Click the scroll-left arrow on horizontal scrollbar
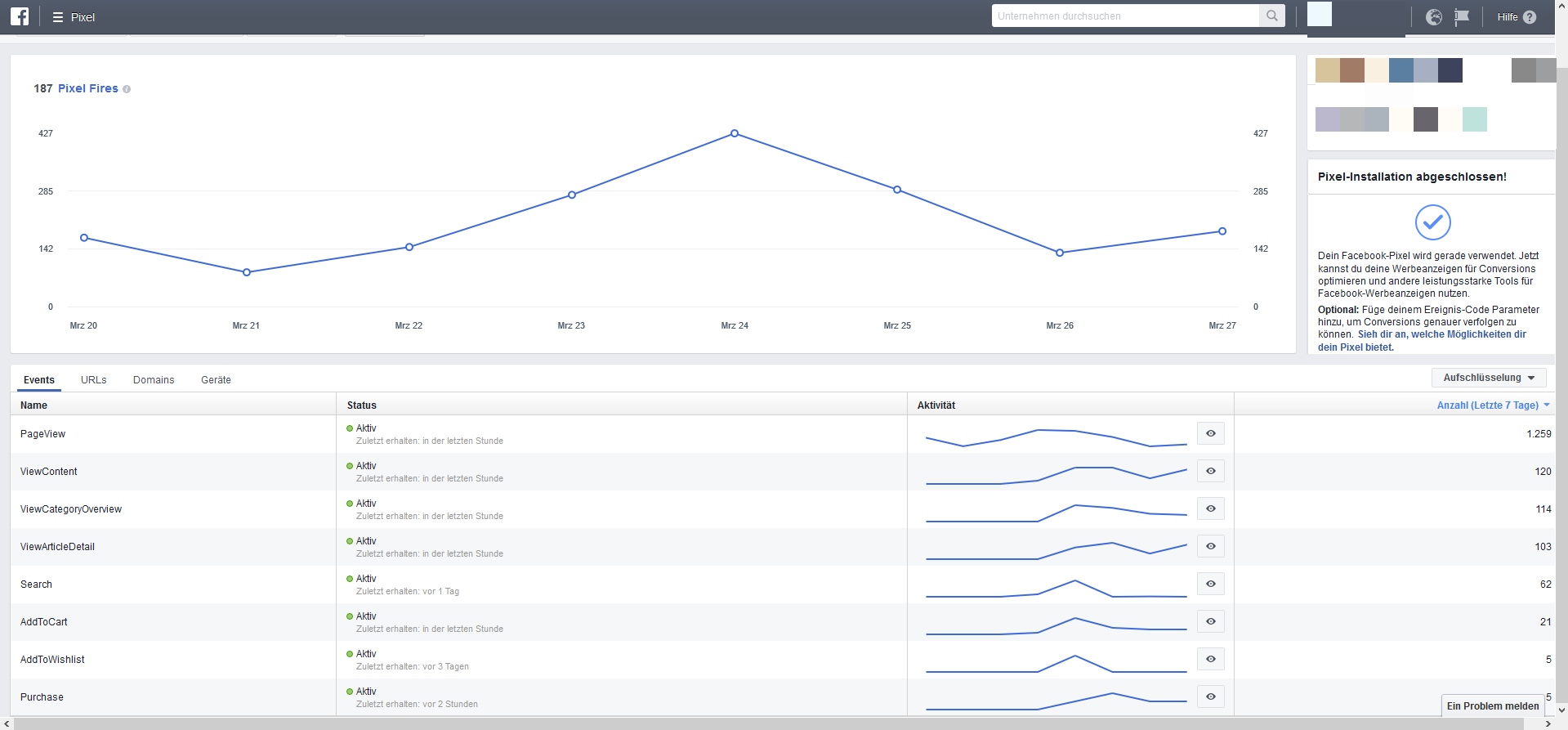The width and height of the screenshot is (1568, 730). [x=7, y=723]
